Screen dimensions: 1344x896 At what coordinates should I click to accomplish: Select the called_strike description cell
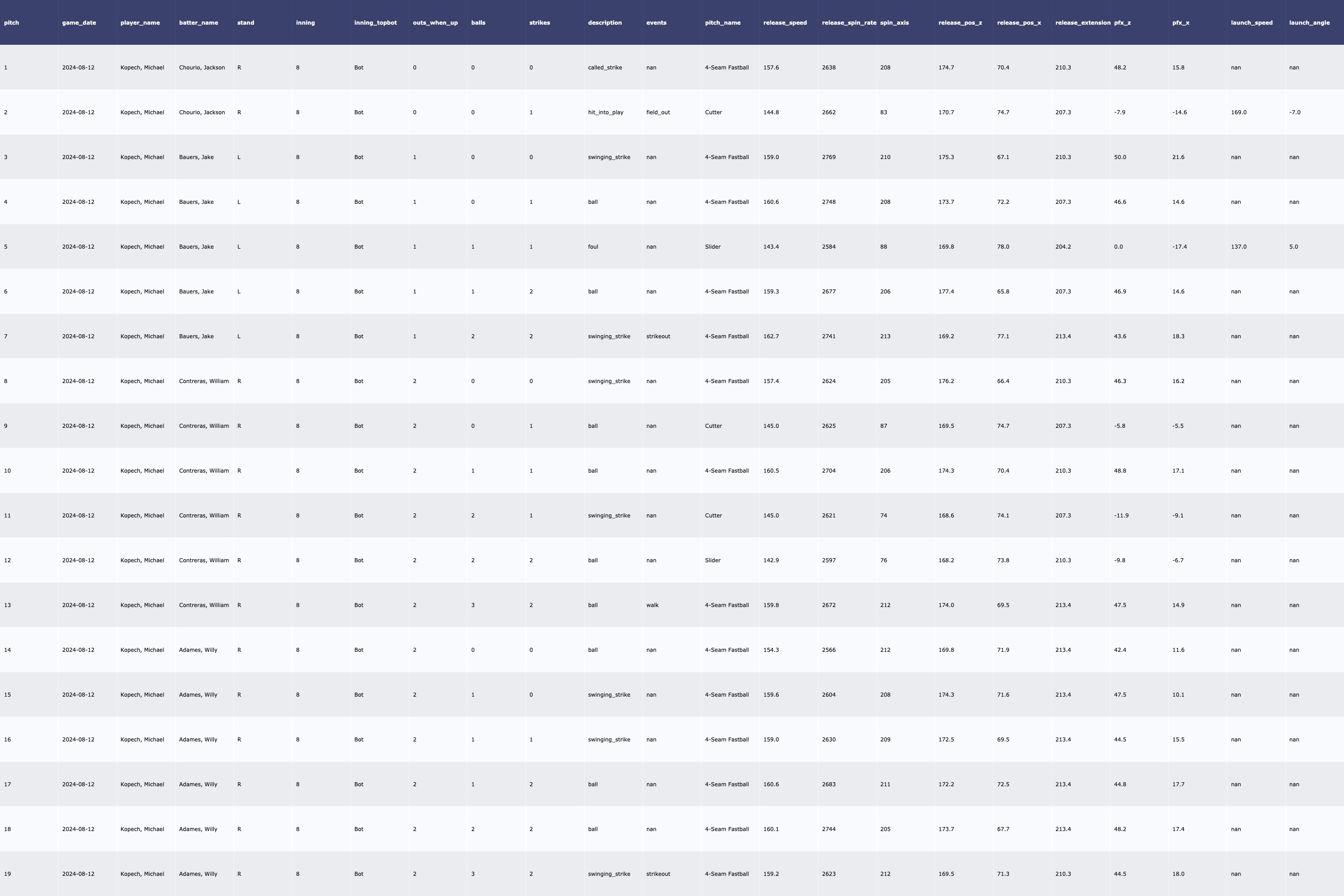(x=604, y=68)
